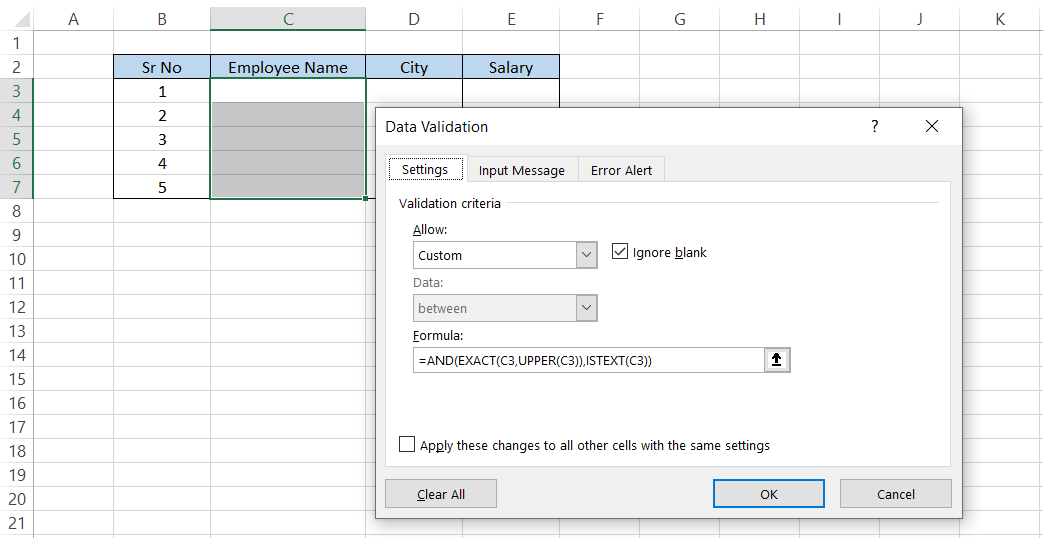Open the Allow dropdown showing Custom
Screen dimensions: 1043x538
[587, 255]
